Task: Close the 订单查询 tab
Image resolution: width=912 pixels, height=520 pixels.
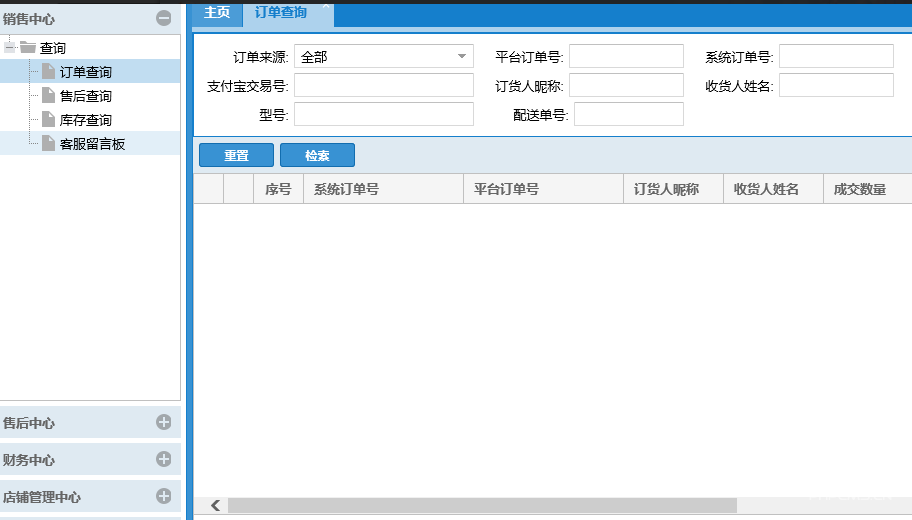Action: (326, 6)
